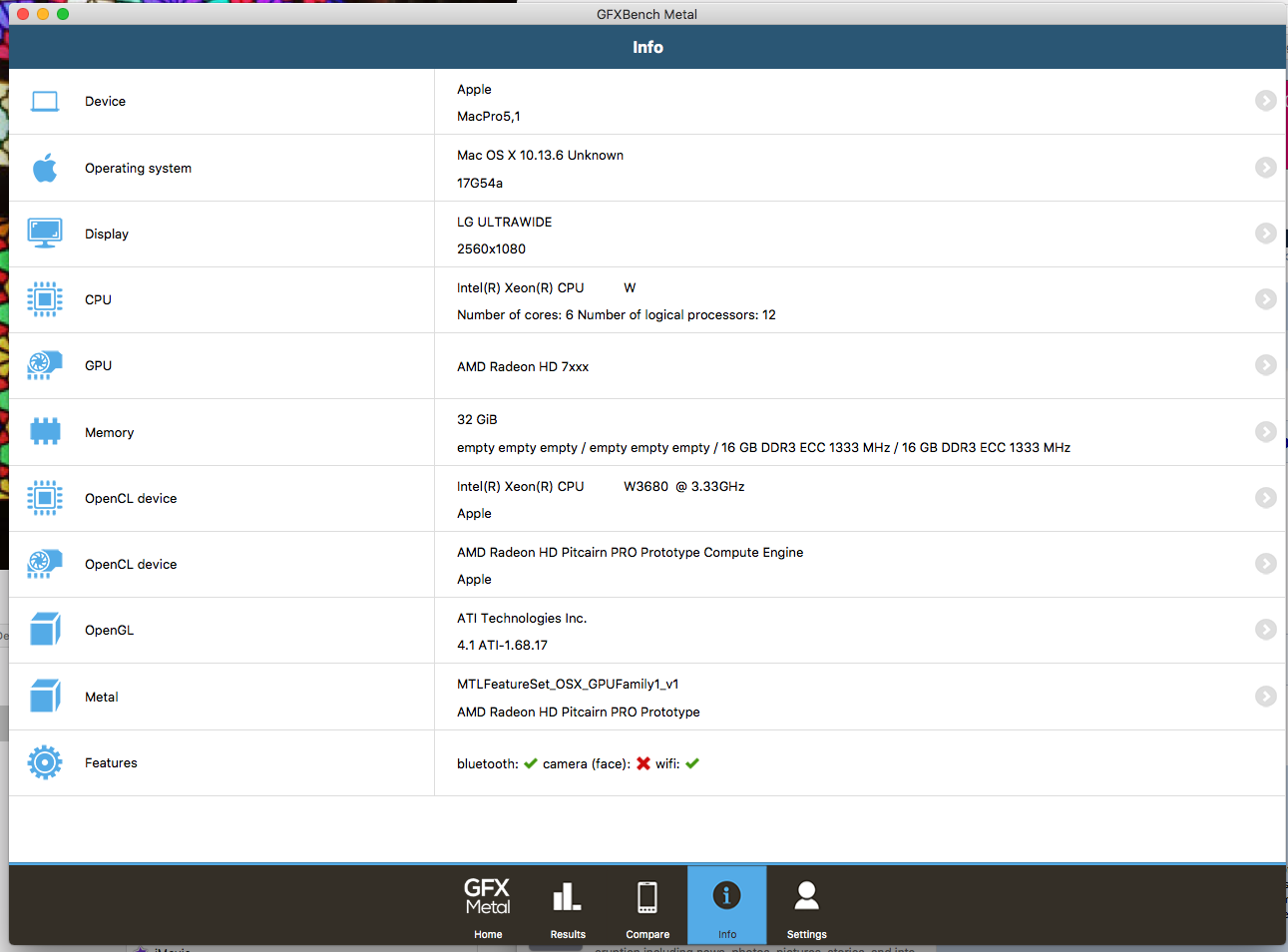Screen dimensions: 1288x952
Task: Click the graphics card icon for the Radeon OpenCL device
Action: click(x=45, y=564)
